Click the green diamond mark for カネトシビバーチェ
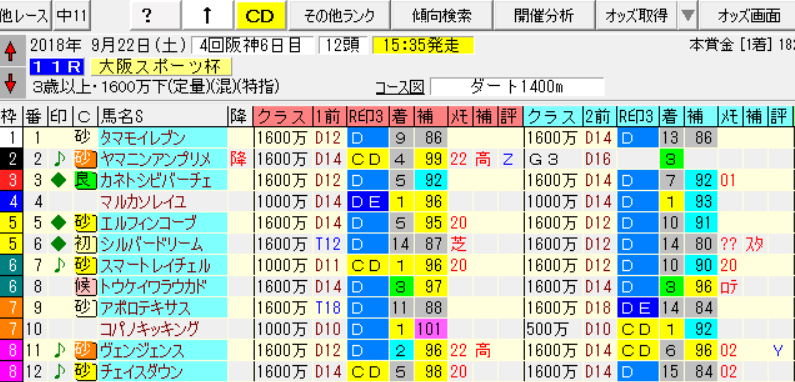 [x=59, y=181]
